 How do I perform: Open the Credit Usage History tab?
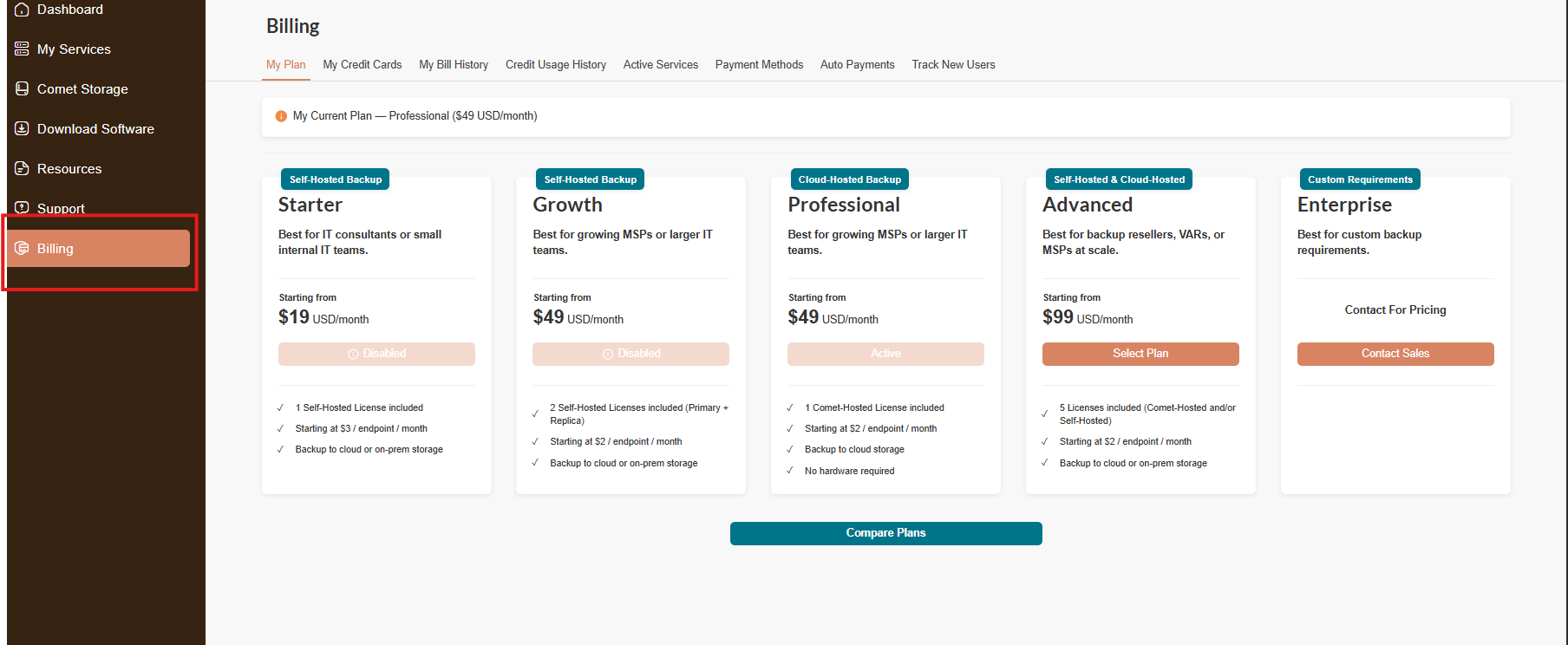[x=556, y=65]
